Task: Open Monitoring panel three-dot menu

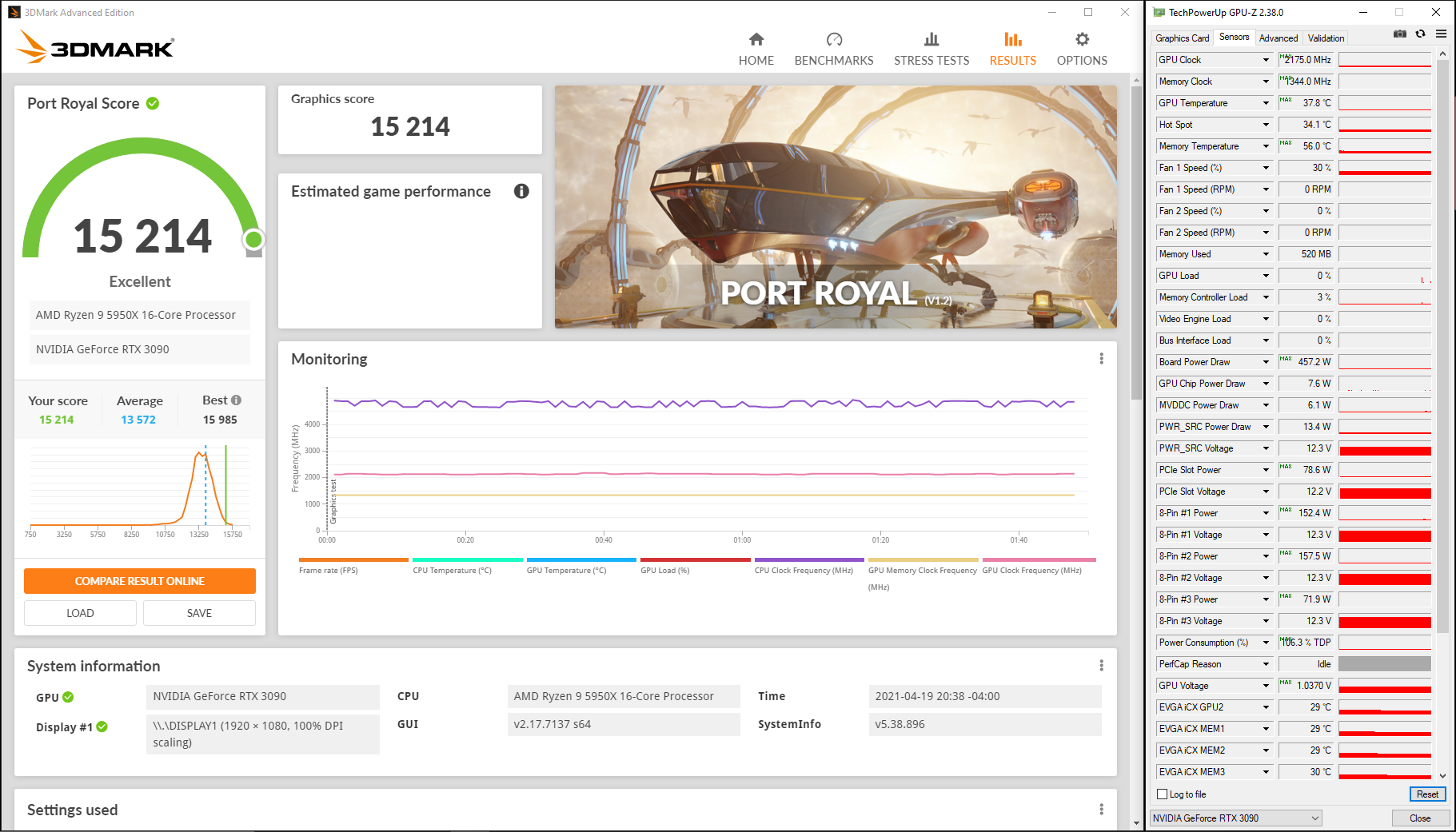Action: pyautogui.click(x=1101, y=359)
